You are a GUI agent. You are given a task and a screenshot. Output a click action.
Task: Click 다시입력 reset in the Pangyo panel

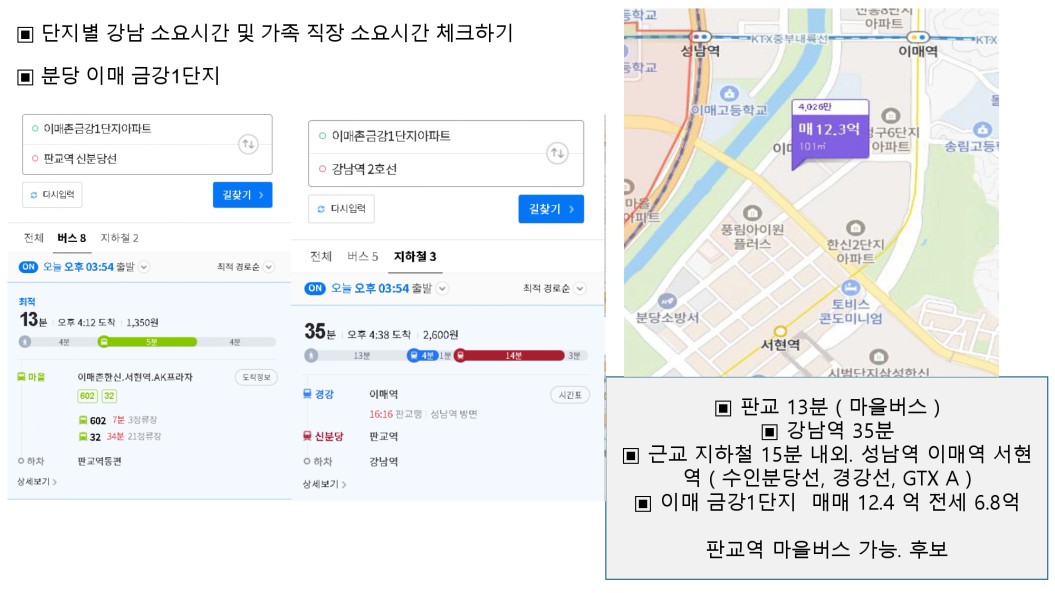[52, 195]
